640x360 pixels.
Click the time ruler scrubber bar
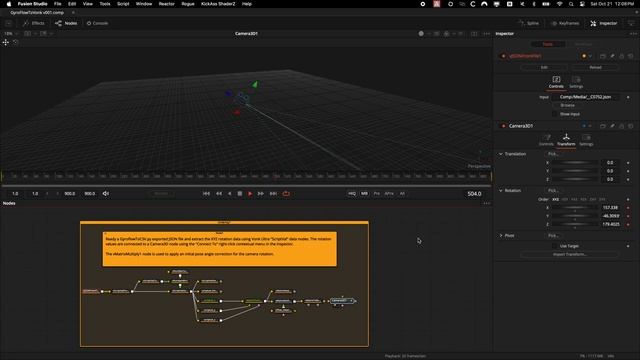tap(247, 176)
